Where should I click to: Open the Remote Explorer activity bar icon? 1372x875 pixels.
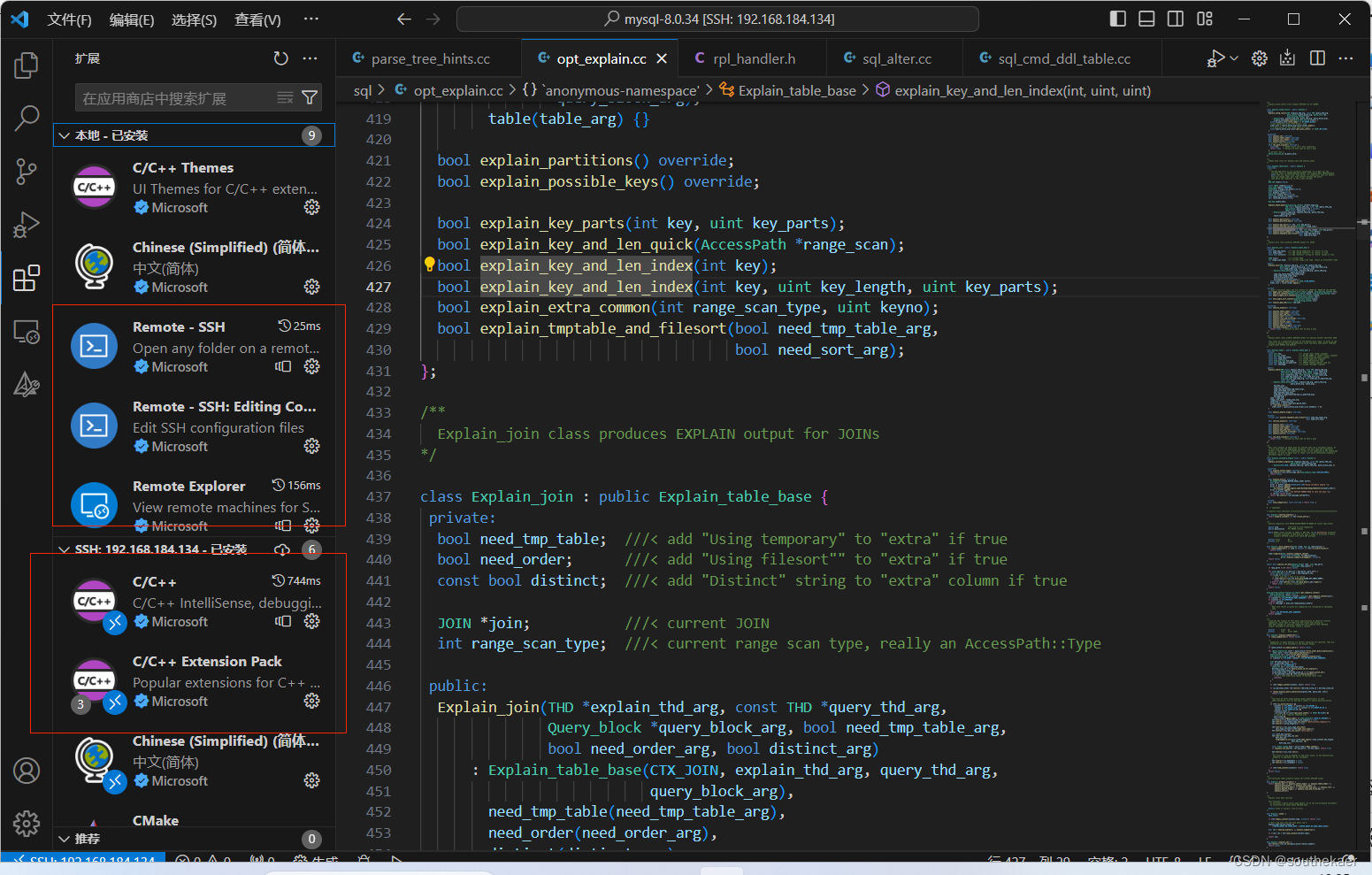pos(27,331)
